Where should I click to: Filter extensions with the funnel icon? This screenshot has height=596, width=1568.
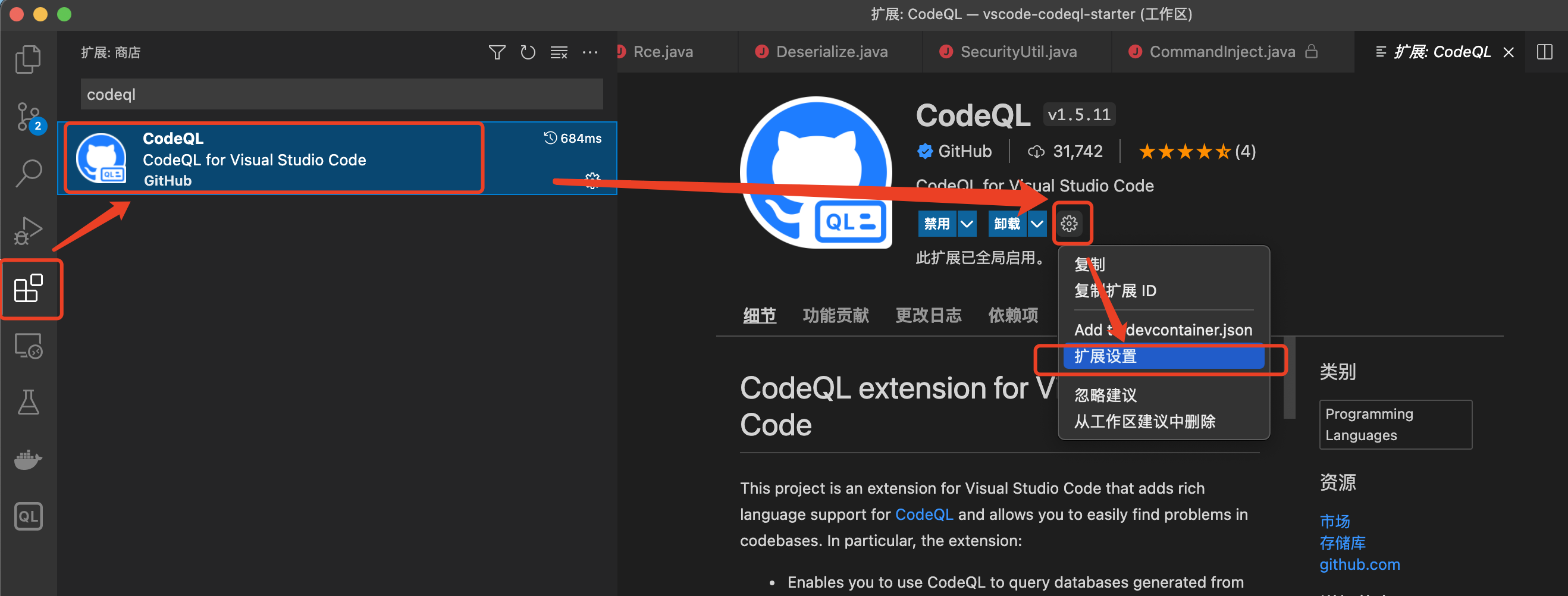[x=497, y=52]
